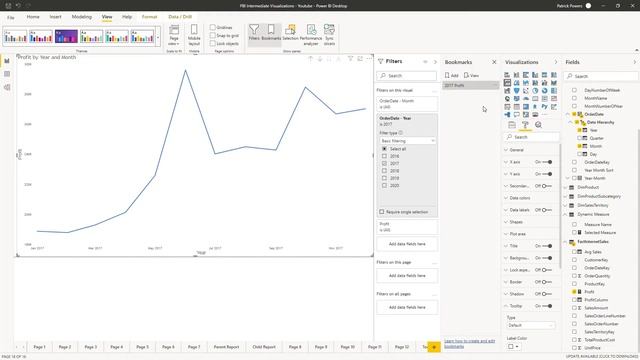Open the Data / Drill ribbon tab
Viewport: 640px width, 360px height.
pyautogui.click(x=180, y=17)
